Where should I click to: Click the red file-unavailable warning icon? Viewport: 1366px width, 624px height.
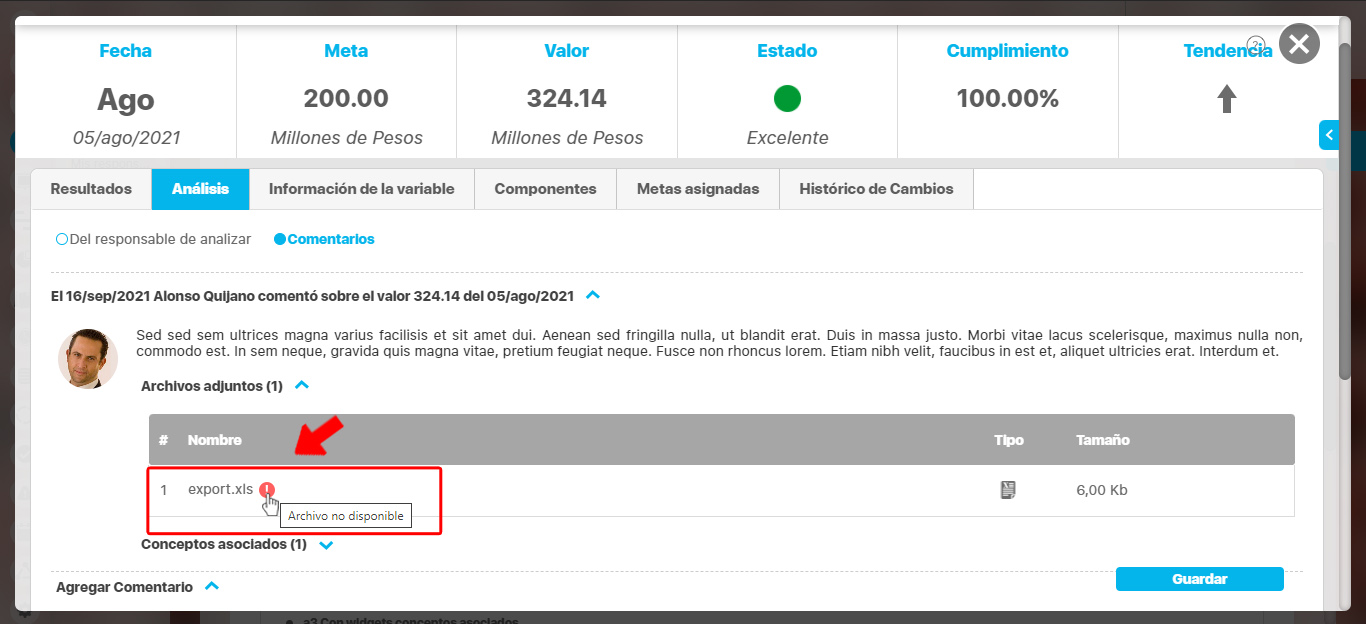coord(267,490)
